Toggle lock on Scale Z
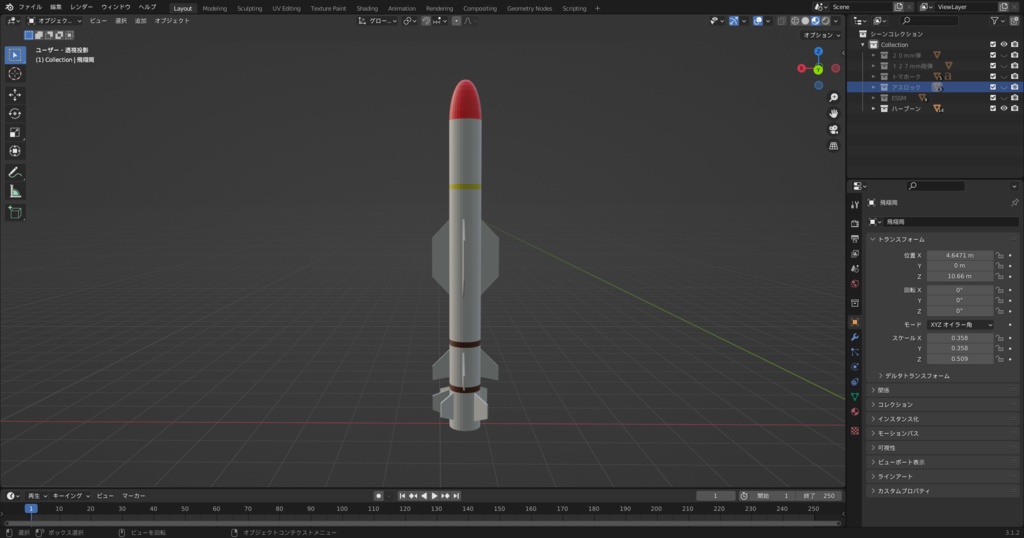 [x=999, y=359]
